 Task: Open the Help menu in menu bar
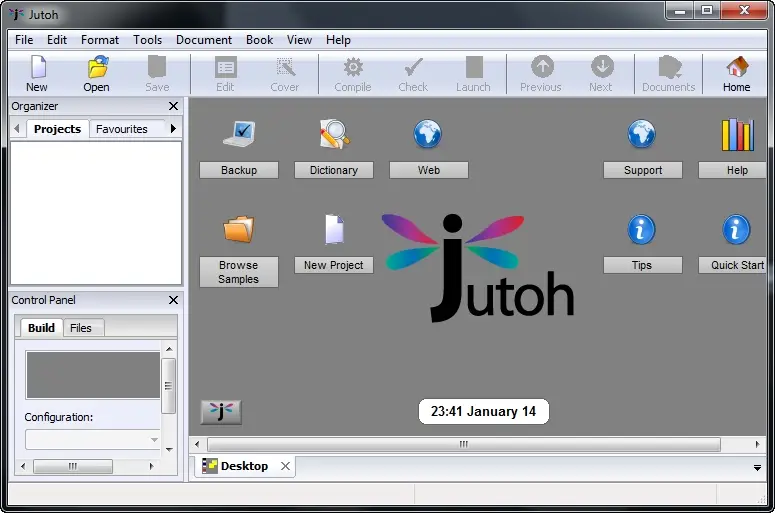point(338,40)
